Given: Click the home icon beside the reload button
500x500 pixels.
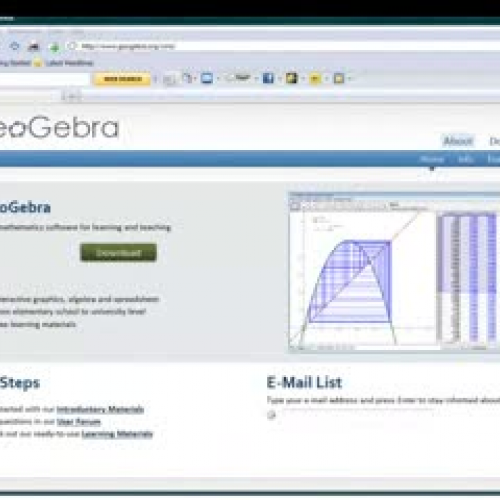Looking at the screenshot, I should coord(33,46).
